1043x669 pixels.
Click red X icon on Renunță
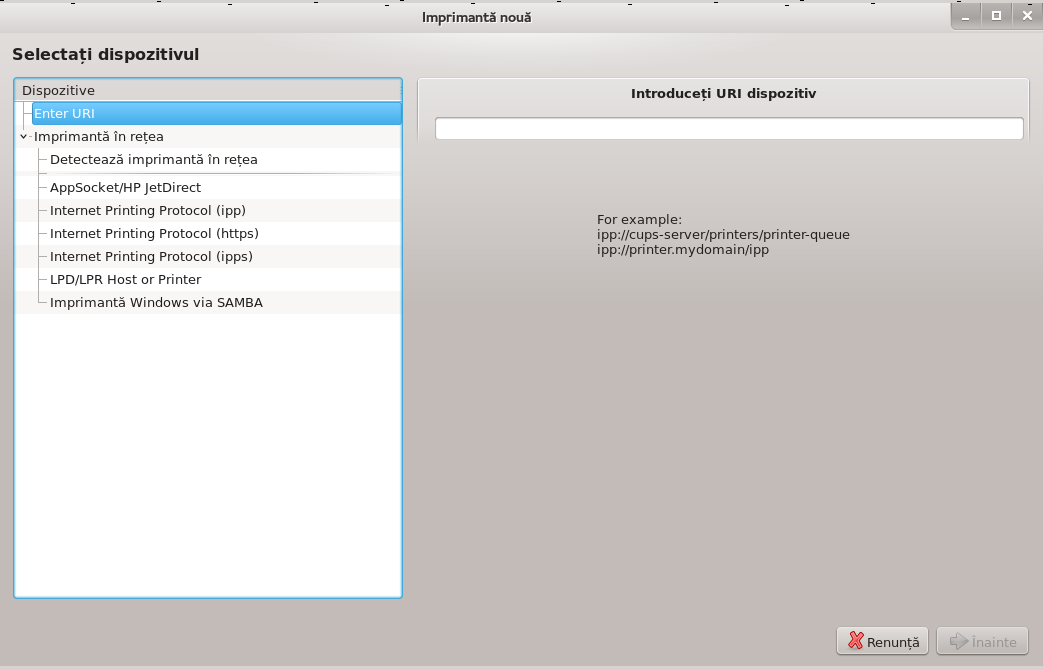[x=855, y=641]
